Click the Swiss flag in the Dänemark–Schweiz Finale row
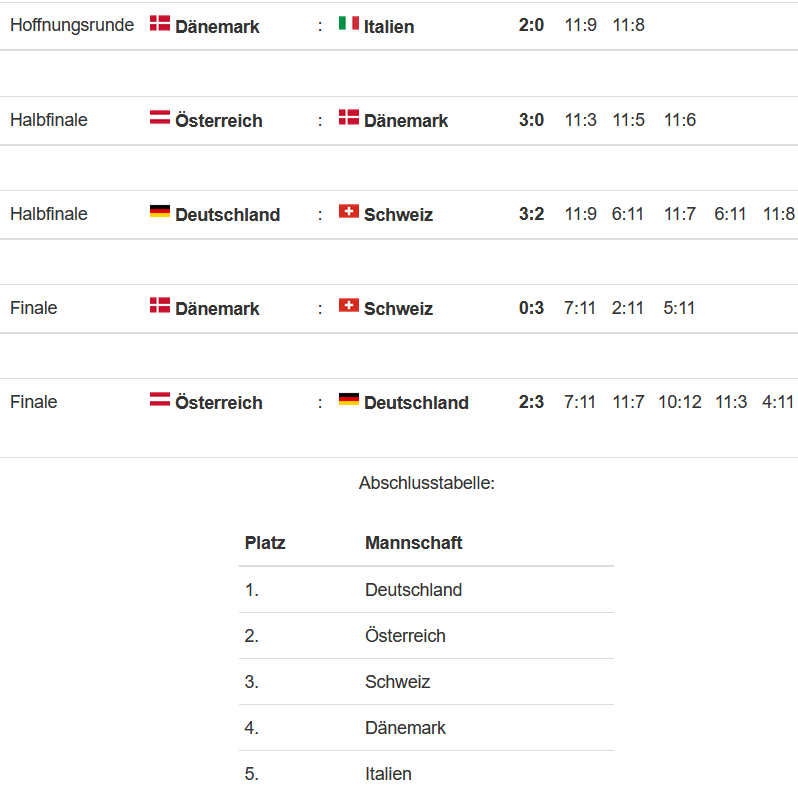This screenshot has height=787, width=798. tap(349, 305)
